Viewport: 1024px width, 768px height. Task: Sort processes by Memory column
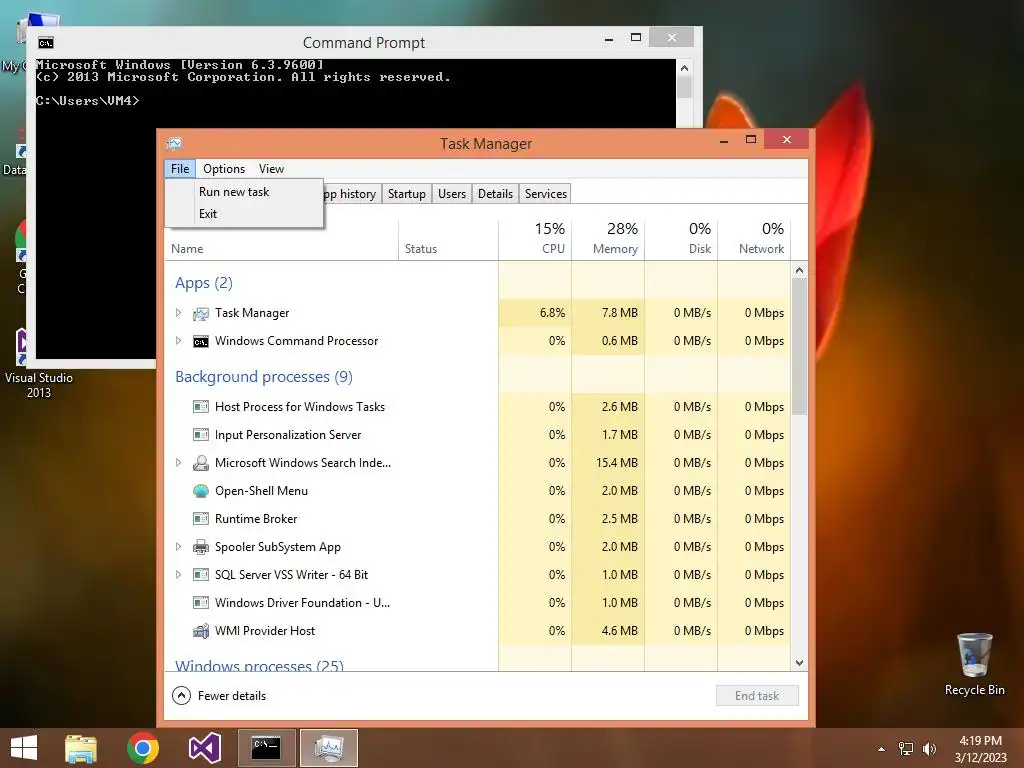click(x=608, y=240)
